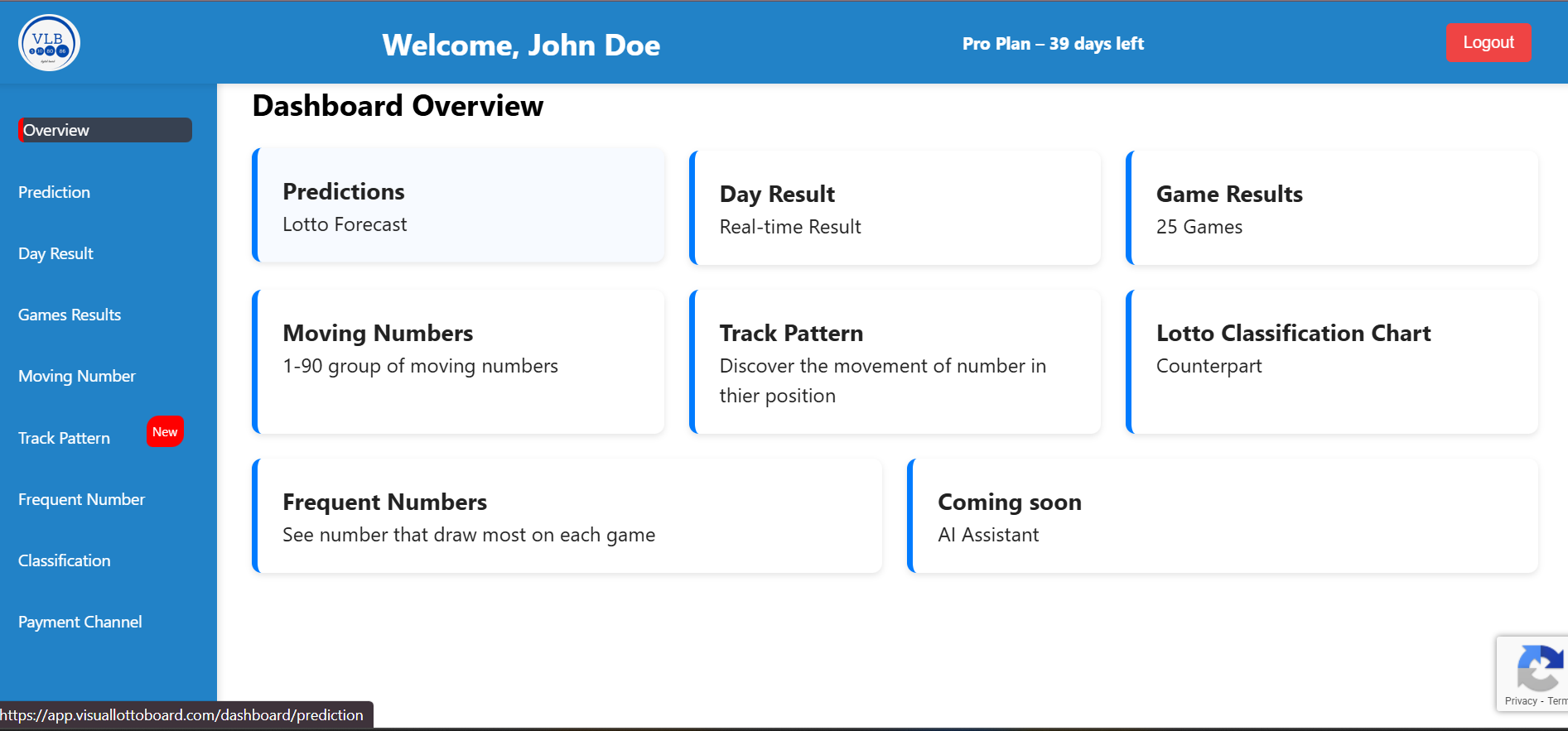
Task: Open Prediction from the sidebar
Action: [55, 192]
